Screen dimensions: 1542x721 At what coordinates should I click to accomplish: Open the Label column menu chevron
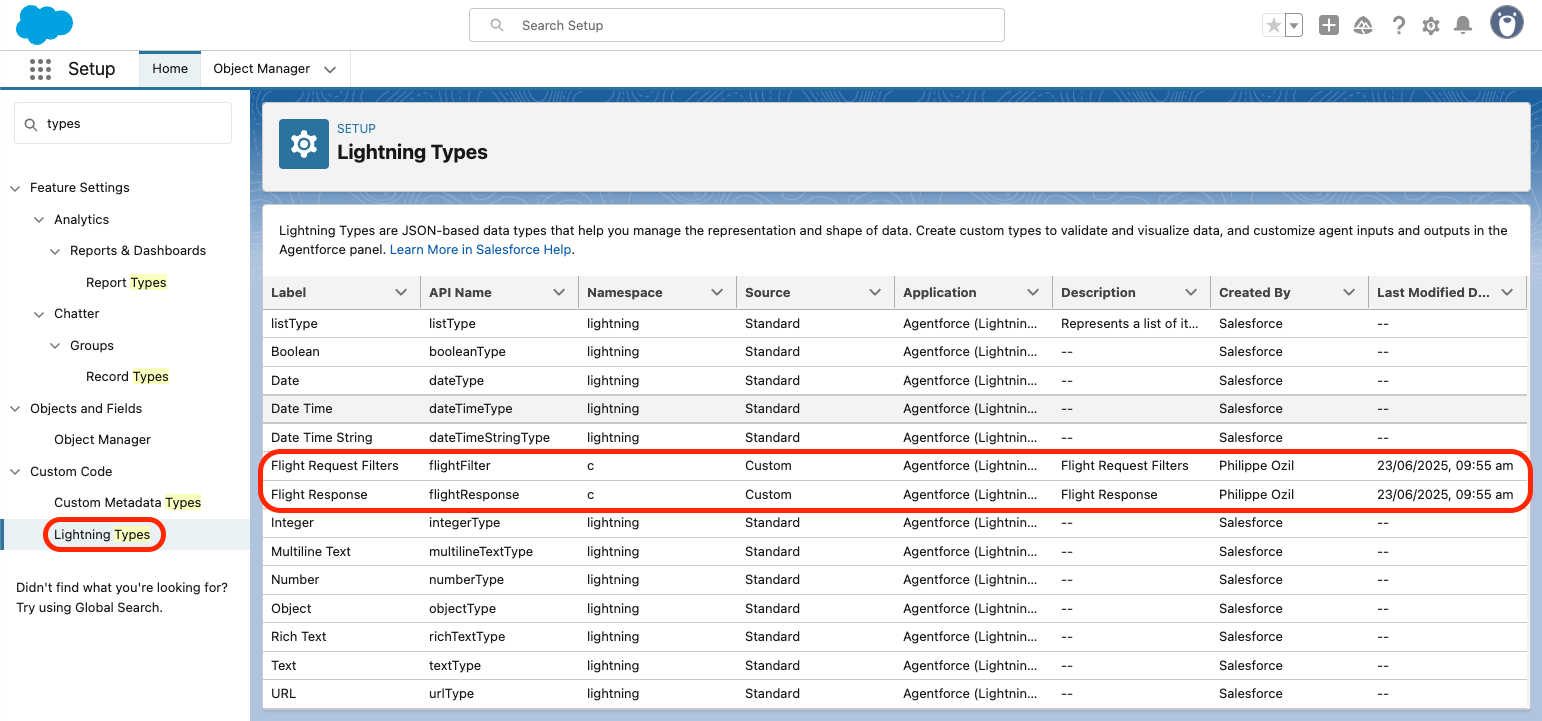(401, 293)
